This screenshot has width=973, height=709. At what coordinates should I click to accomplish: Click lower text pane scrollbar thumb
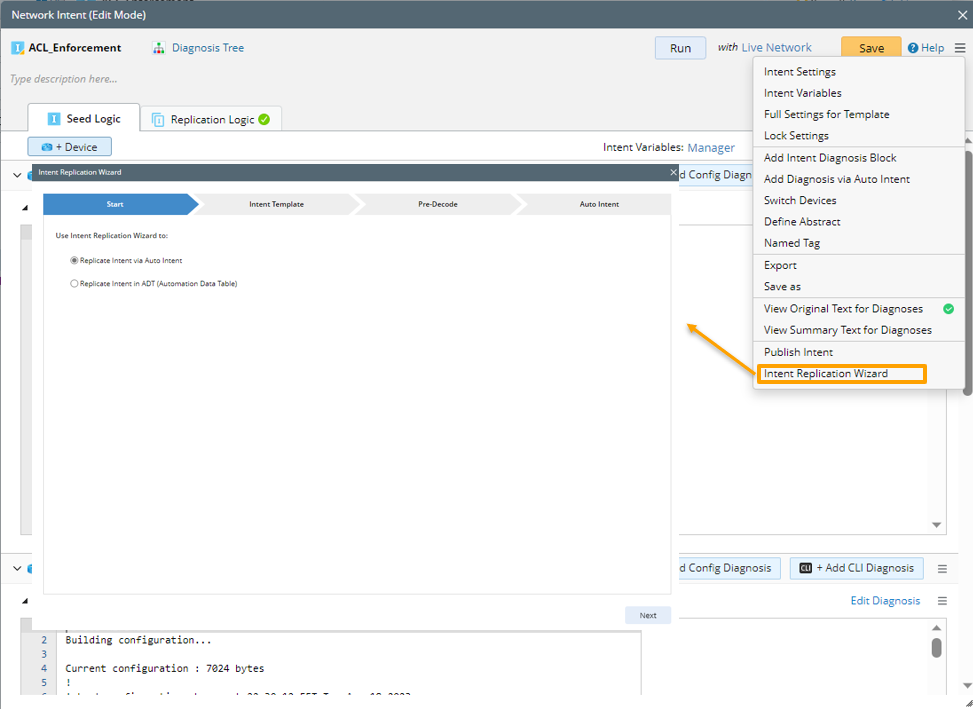(936, 648)
